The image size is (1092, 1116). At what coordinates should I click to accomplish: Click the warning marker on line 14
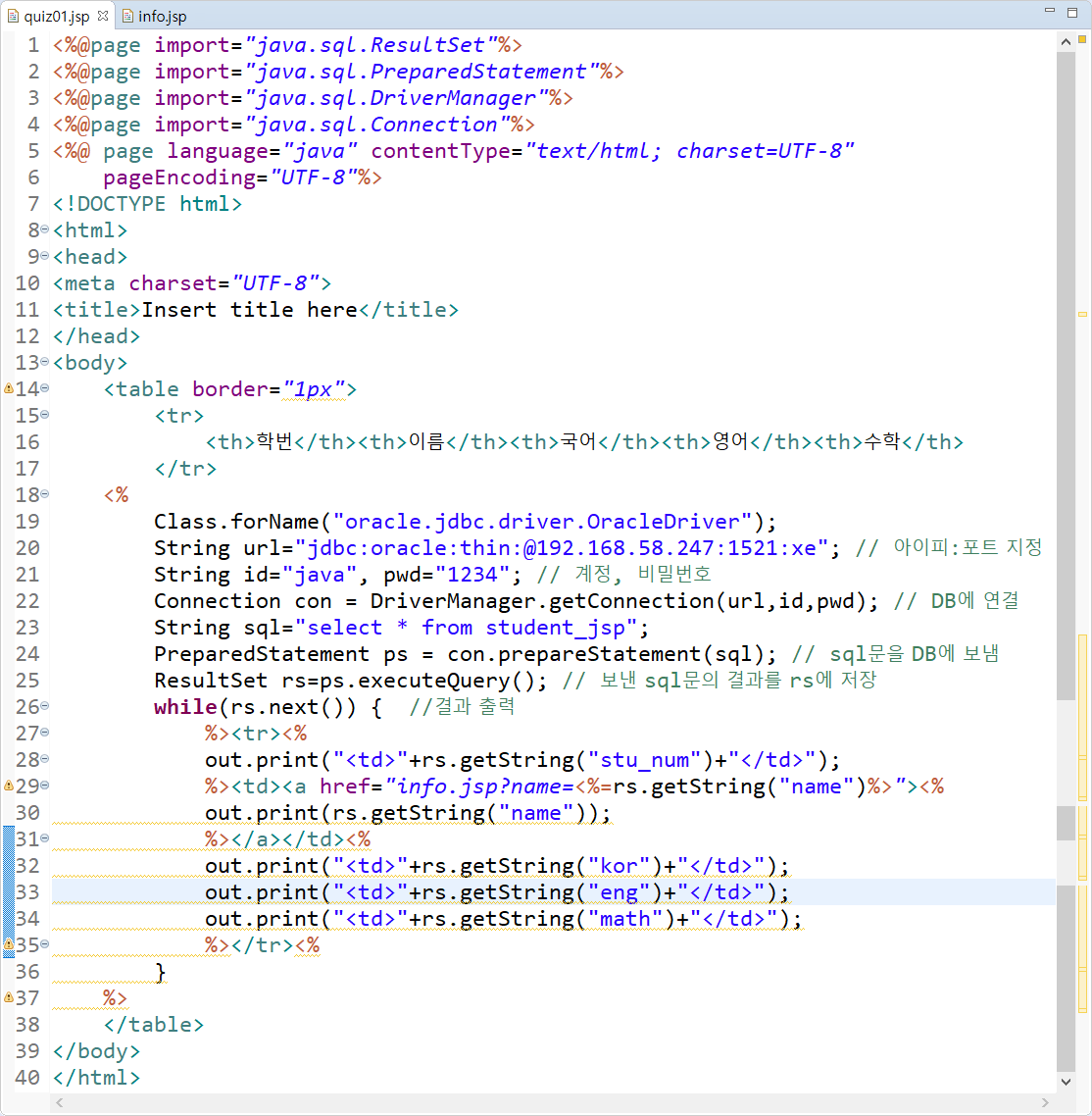[x=9, y=388]
